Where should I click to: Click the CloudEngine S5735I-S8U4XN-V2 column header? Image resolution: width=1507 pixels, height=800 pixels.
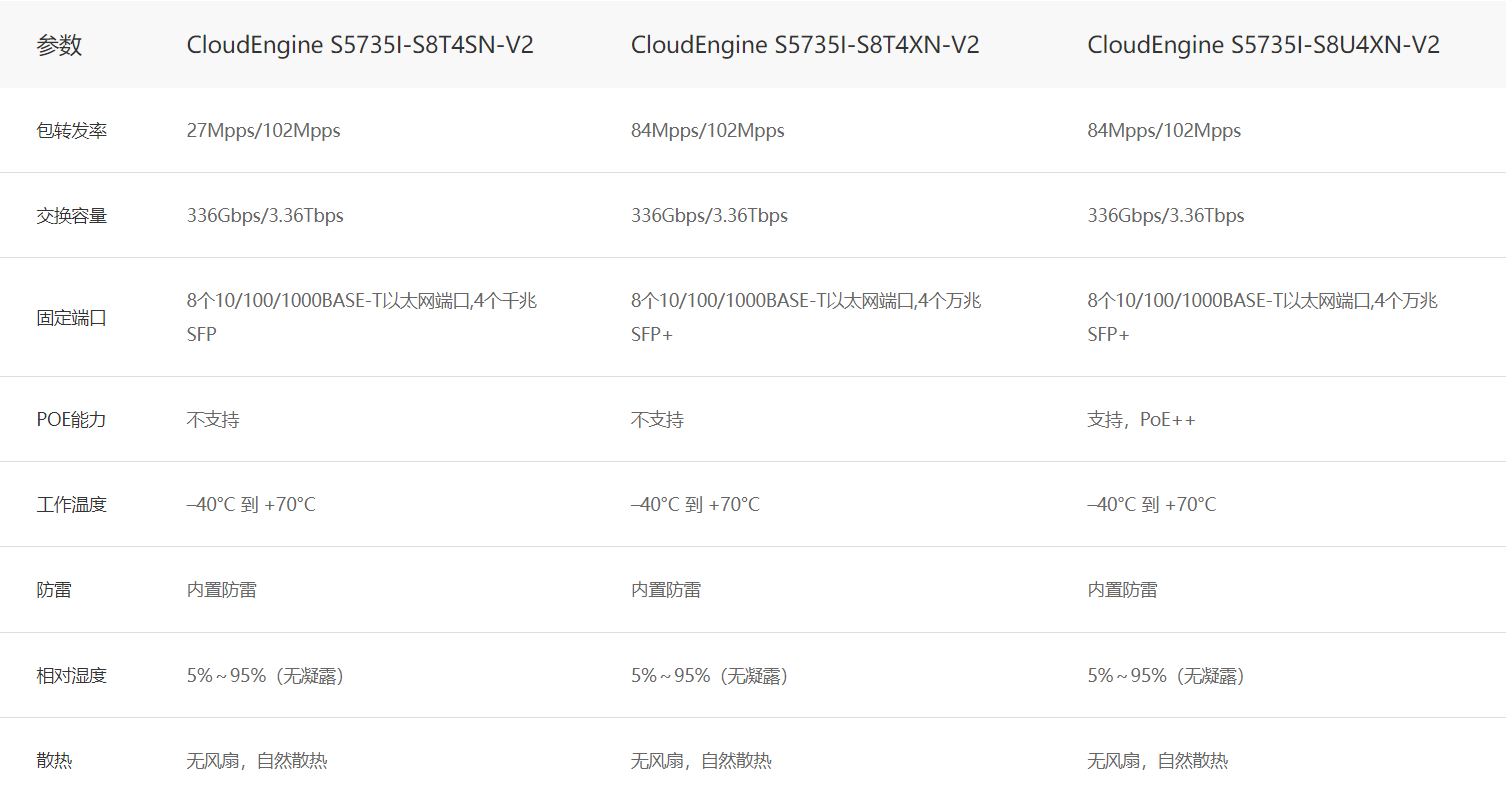click(1263, 45)
